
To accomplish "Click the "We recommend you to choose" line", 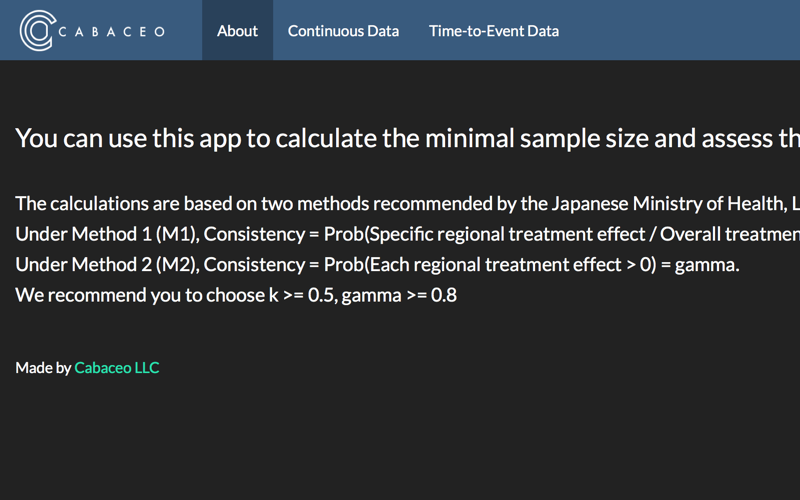I will [236, 295].
